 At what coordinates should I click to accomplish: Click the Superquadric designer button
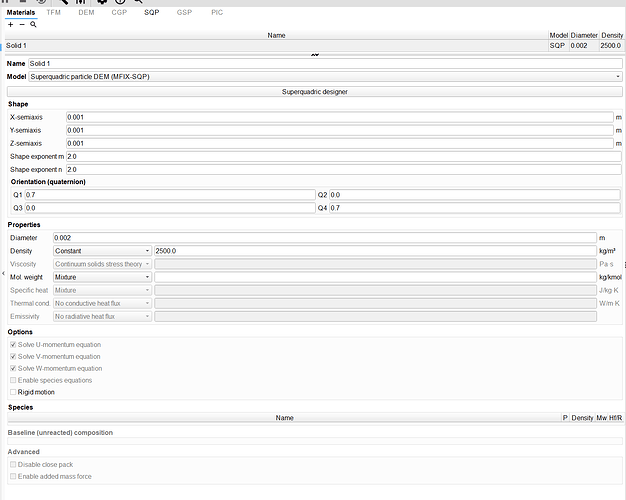[x=315, y=91]
